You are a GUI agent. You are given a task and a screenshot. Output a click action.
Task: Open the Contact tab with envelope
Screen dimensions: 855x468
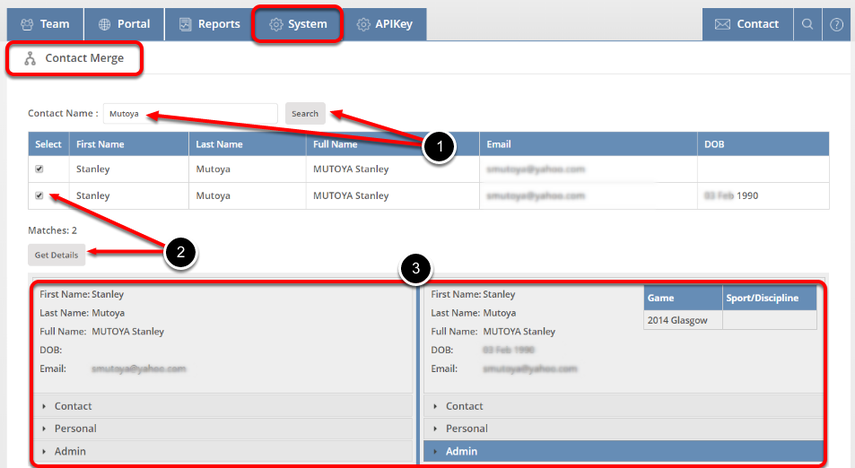(x=747, y=24)
